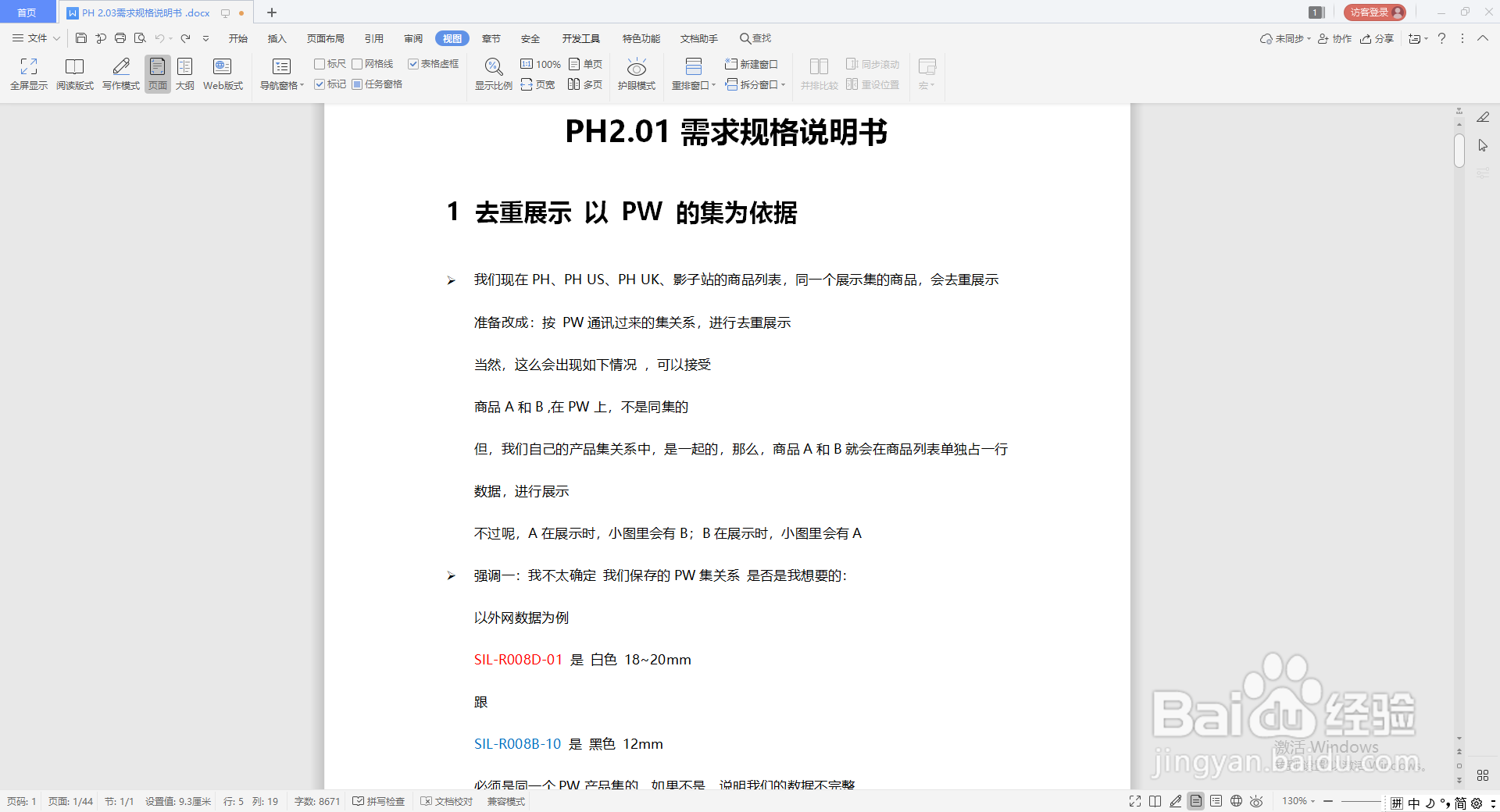Open Web版式 web layout view
Screen dimensions: 1500x812
(x=222, y=73)
